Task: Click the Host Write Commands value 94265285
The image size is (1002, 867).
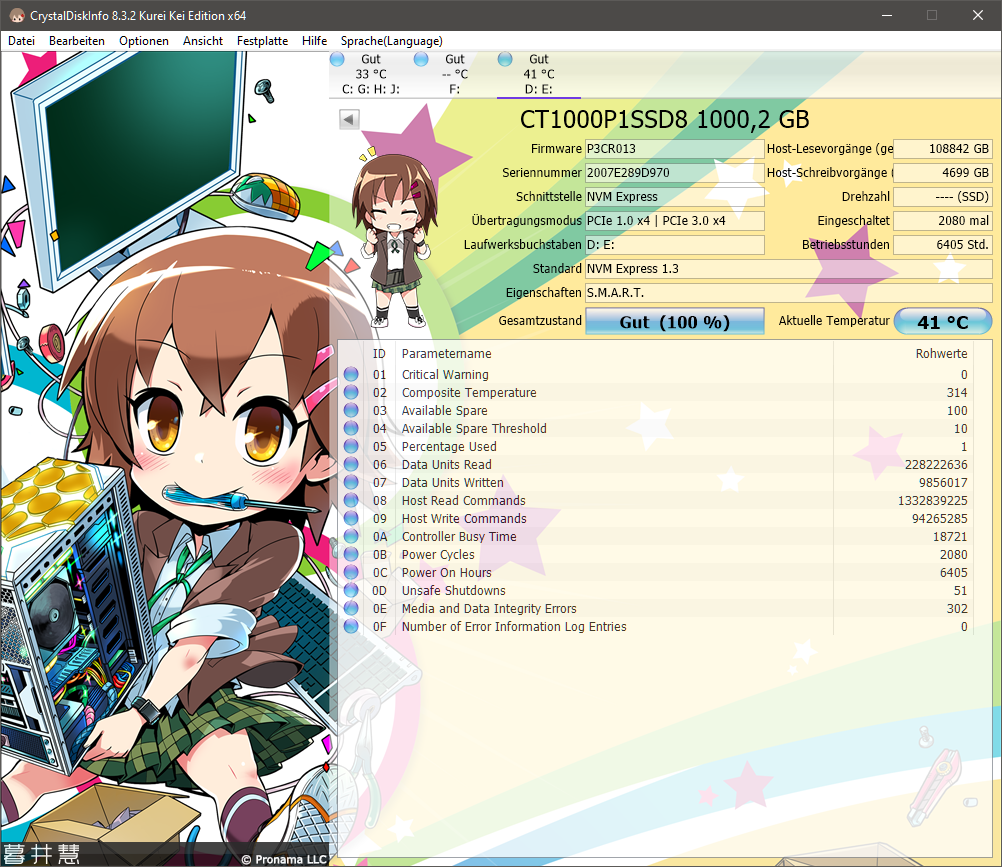Action: coord(939,518)
